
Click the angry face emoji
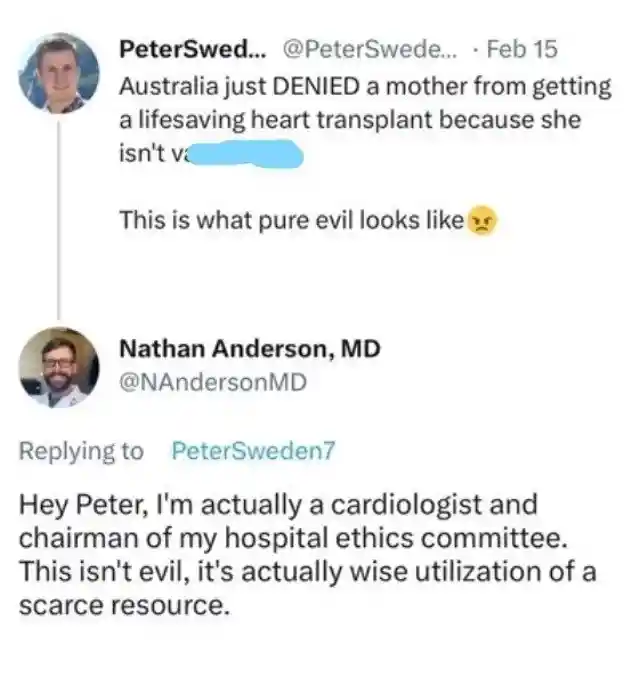tap(482, 220)
